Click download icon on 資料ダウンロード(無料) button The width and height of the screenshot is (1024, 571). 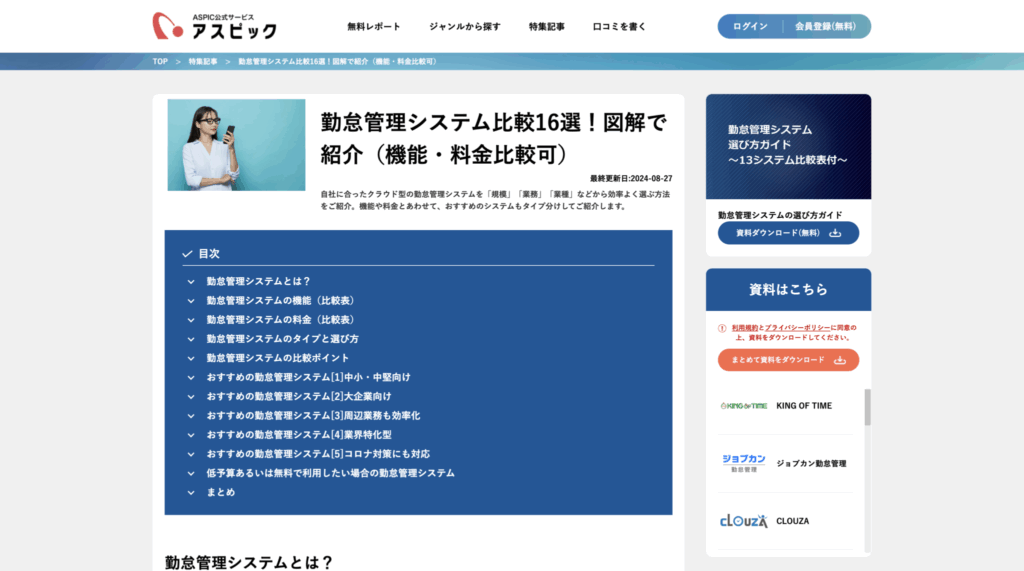(x=835, y=233)
